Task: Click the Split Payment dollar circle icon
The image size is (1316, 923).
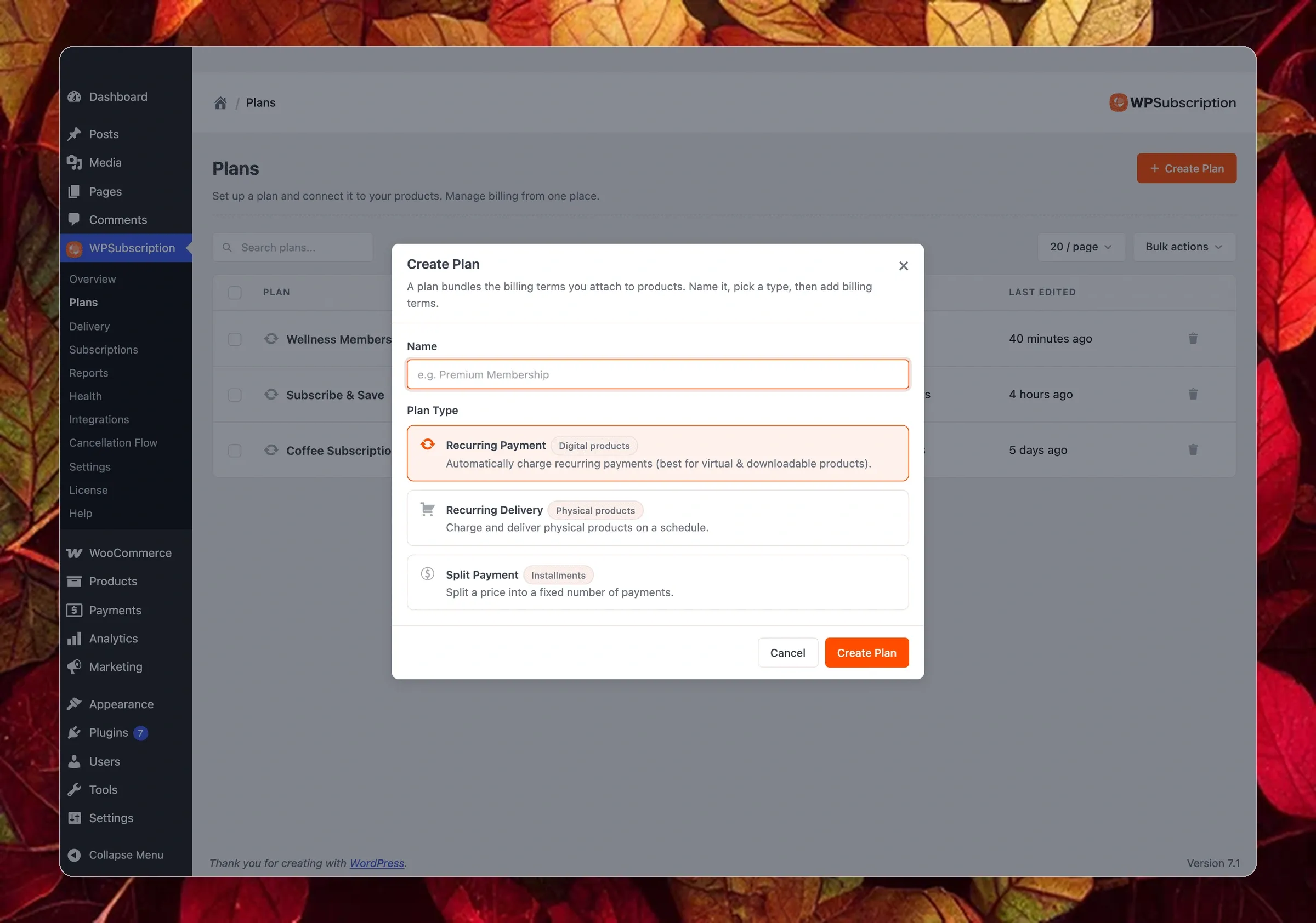Action: tap(428, 573)
